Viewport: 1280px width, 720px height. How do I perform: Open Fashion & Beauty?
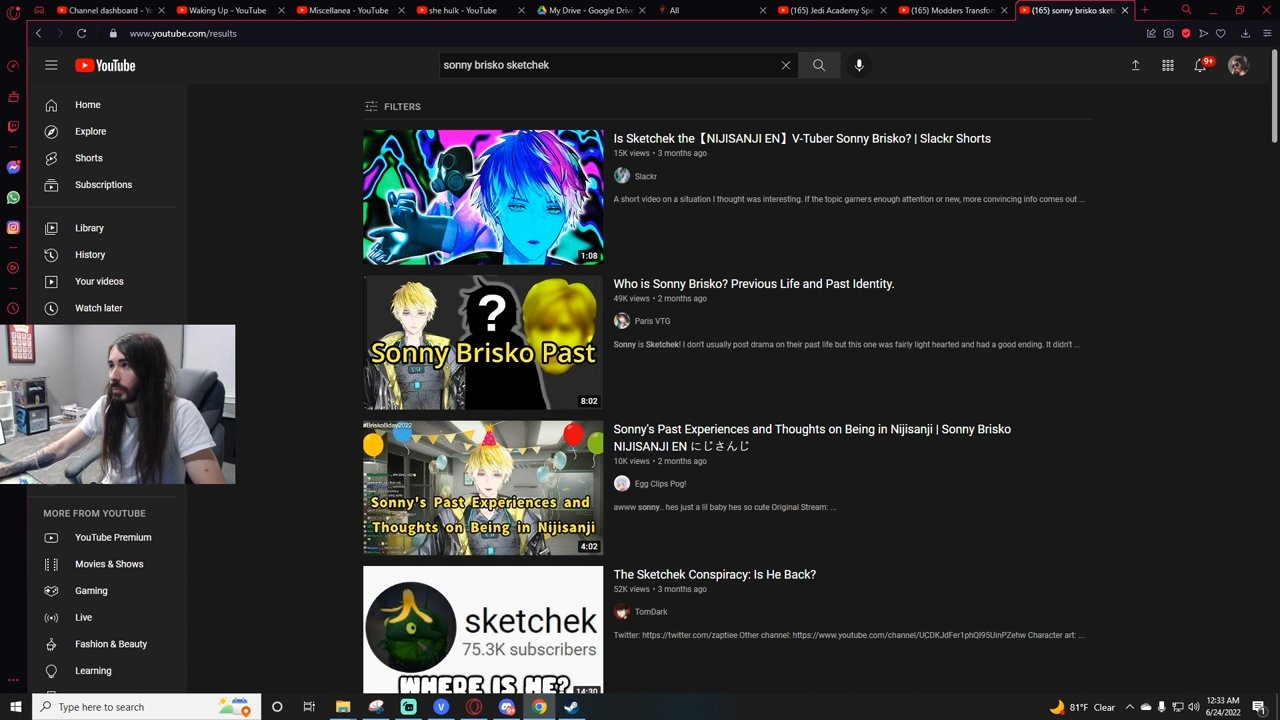click(110, 644)
